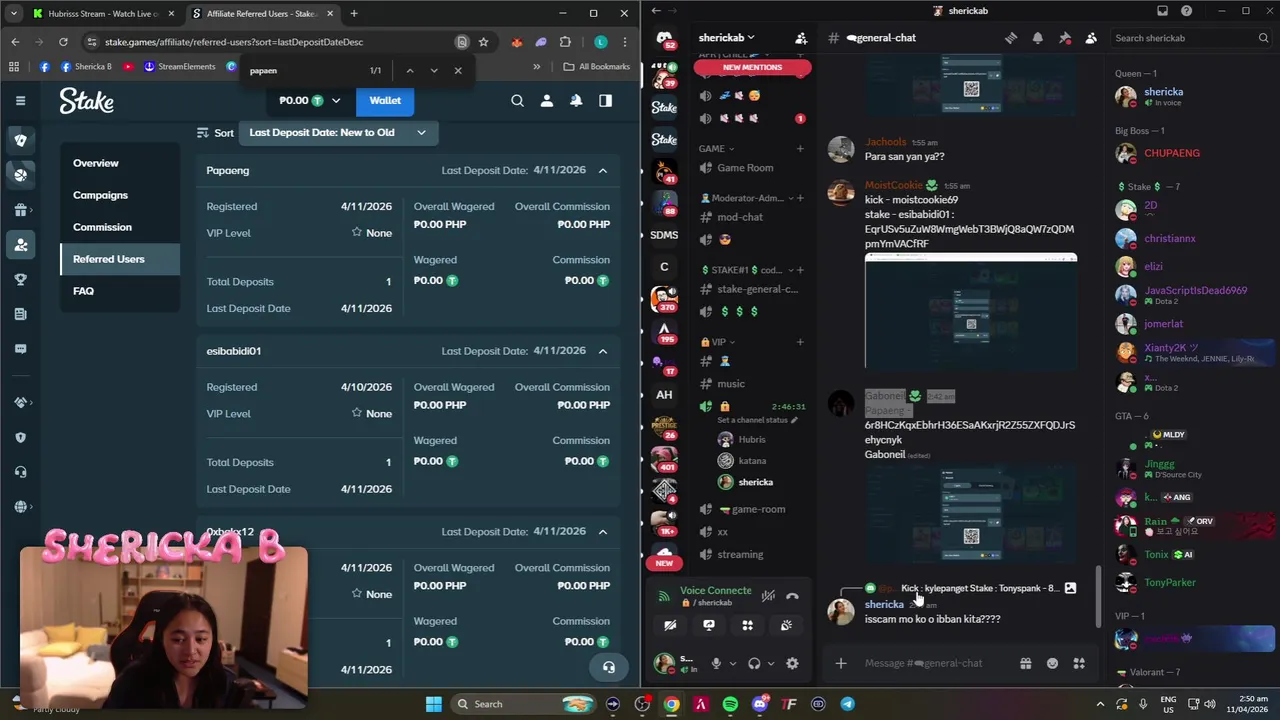Open the Game Room voice channel
This screenshot has height=720, width=1280.
point(745,168)
